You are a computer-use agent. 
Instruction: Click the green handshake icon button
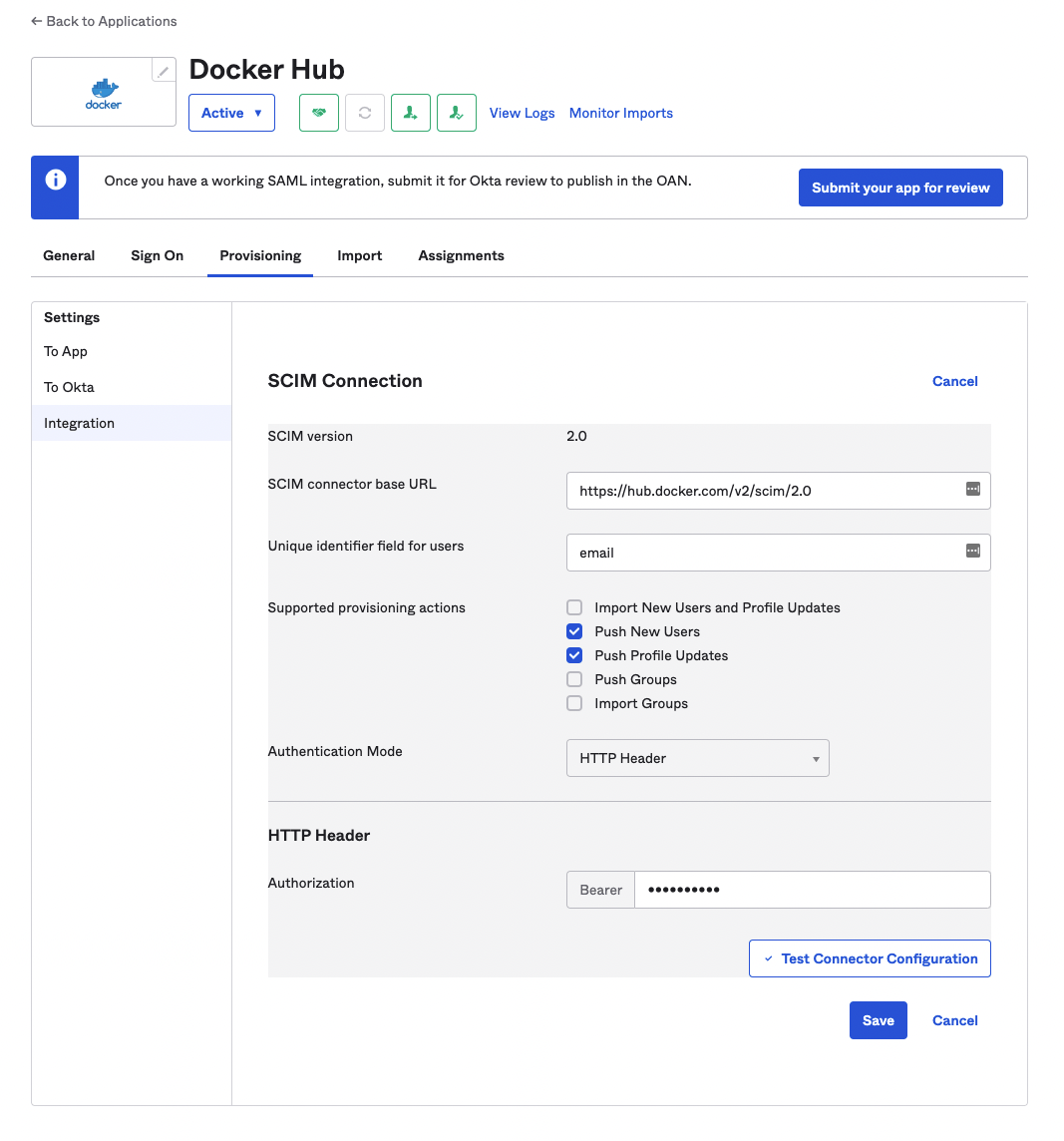(319, 113)
